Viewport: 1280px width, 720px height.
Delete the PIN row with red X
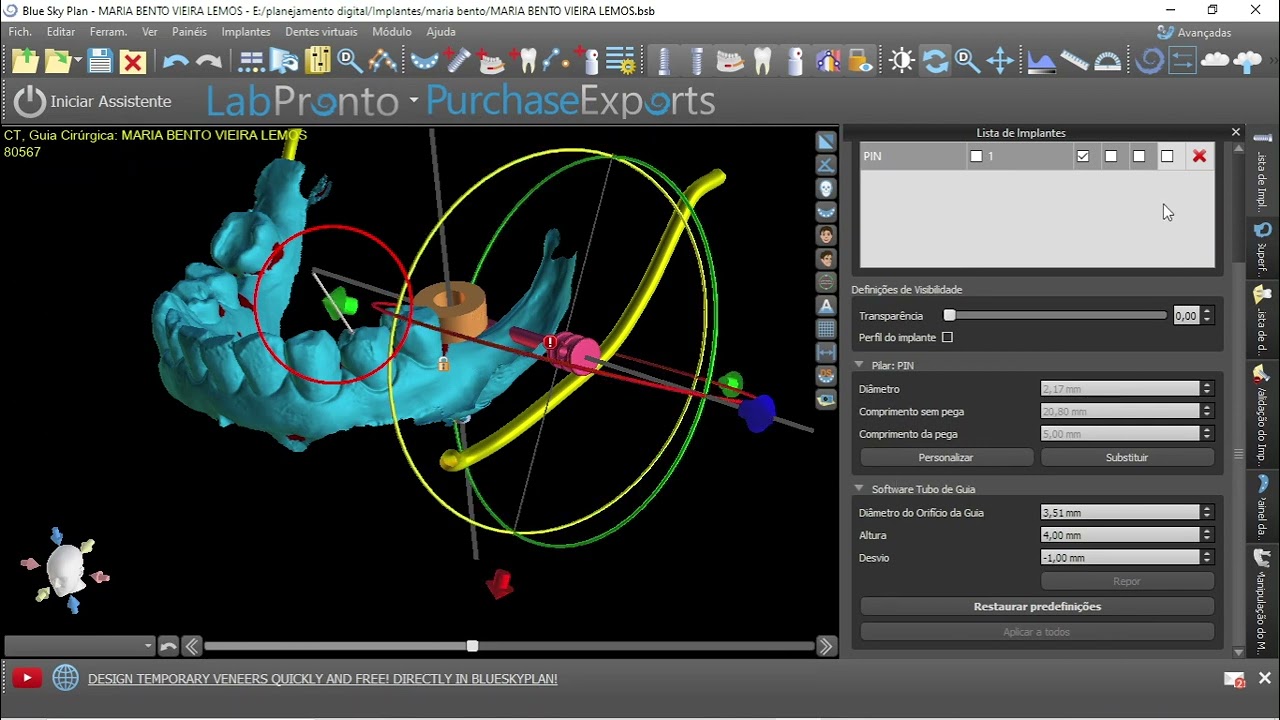tap(1199, 156)
